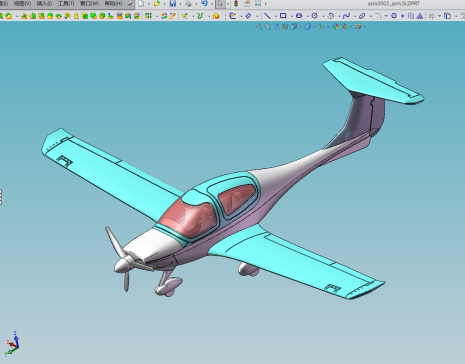
Task: Click the Zoom to Fit magnifier icon
Action: point(259,26)
